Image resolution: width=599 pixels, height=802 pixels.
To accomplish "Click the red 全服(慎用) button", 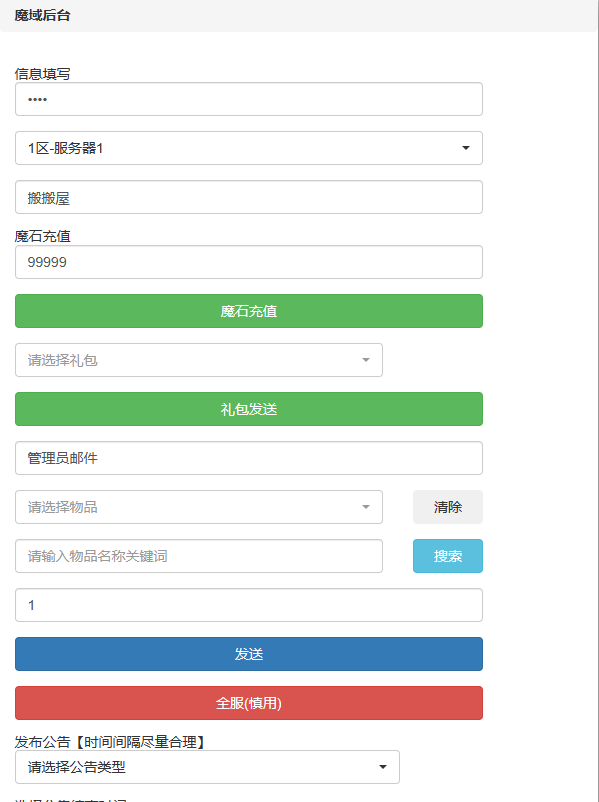I will [x=249, y=703].
